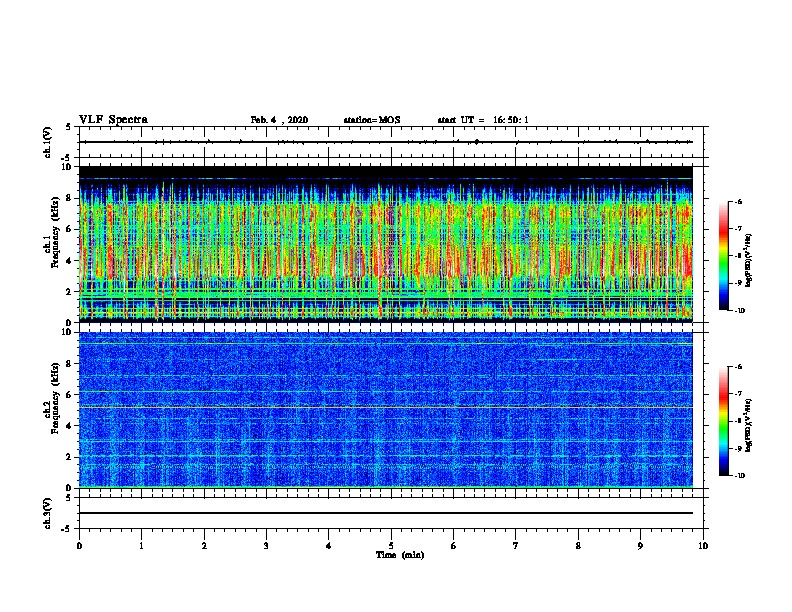
Task: Click the "Time (min)" axis title
Action: 400,555
